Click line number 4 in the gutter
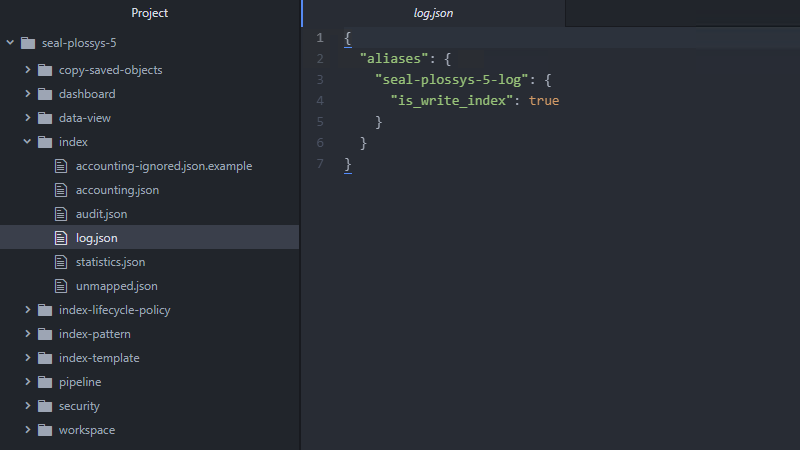The width and height of the screenshot is (800, 450). point(320,101)
